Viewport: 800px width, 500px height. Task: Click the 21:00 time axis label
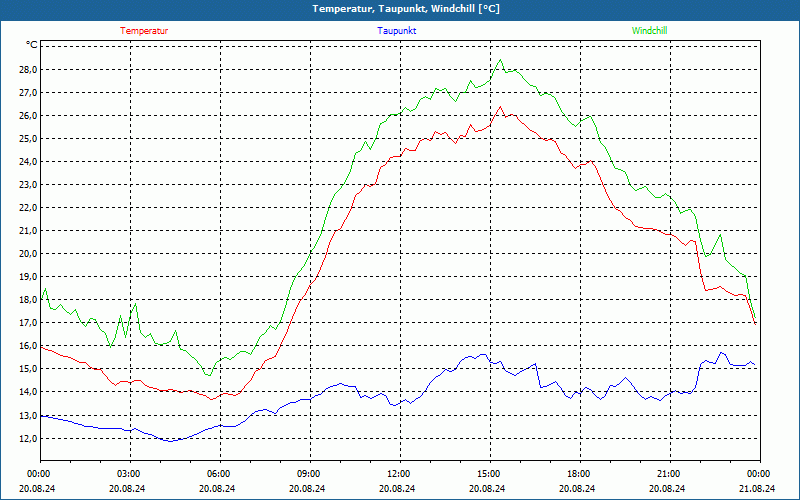670,473
